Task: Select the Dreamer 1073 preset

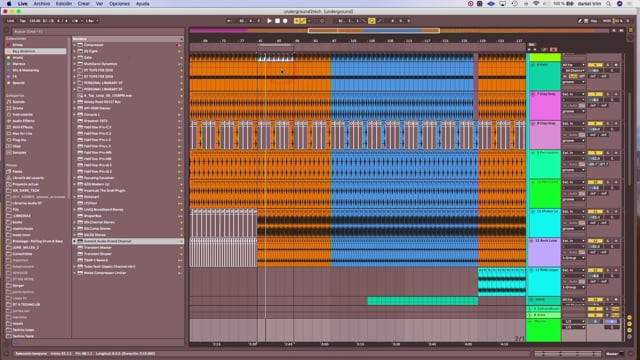Action: (96, 121)
